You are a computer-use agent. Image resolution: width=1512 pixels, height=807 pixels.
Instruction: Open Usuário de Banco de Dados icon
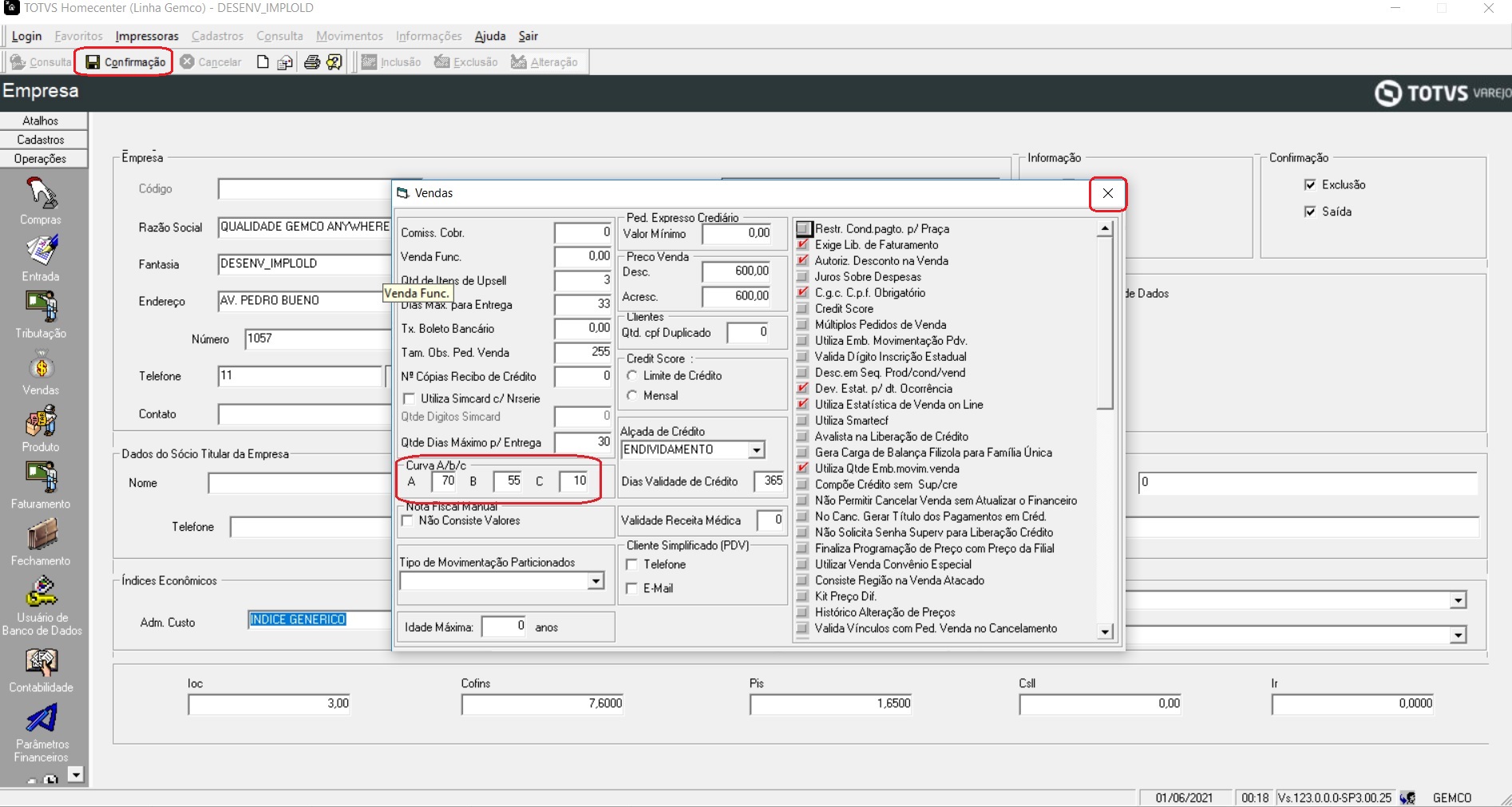pos(41,592)
